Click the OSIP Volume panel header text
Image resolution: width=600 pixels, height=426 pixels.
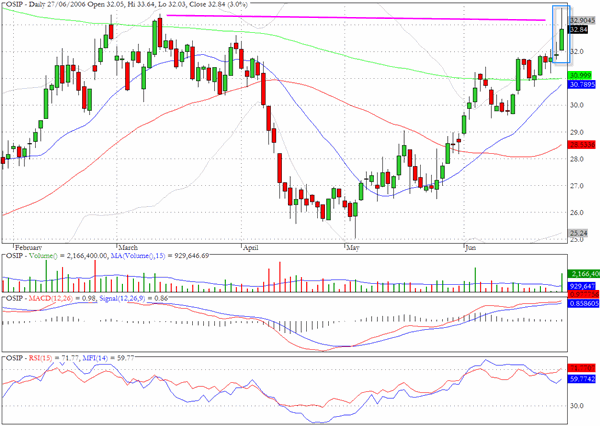(x=57, y=256)
